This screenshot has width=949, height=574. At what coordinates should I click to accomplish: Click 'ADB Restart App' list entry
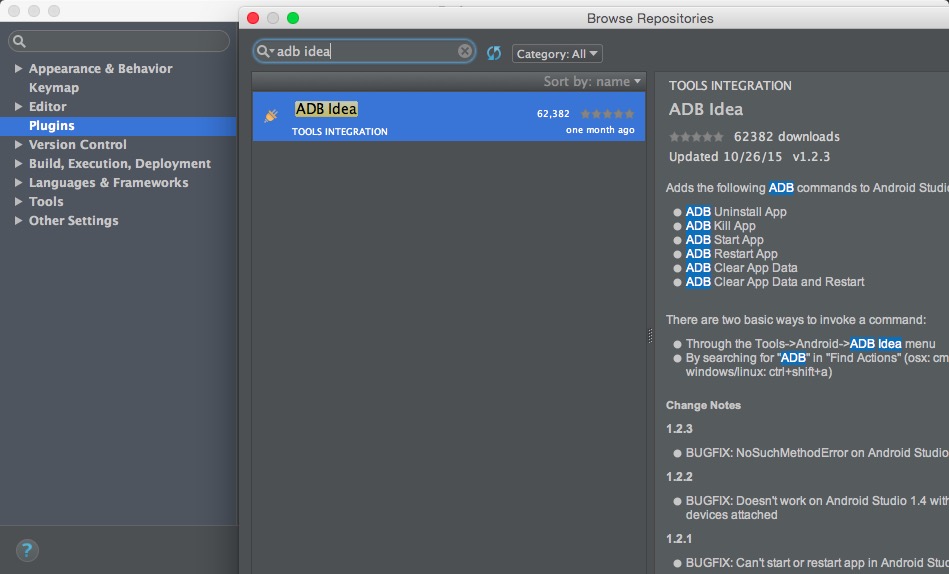(x=731, y=254)
